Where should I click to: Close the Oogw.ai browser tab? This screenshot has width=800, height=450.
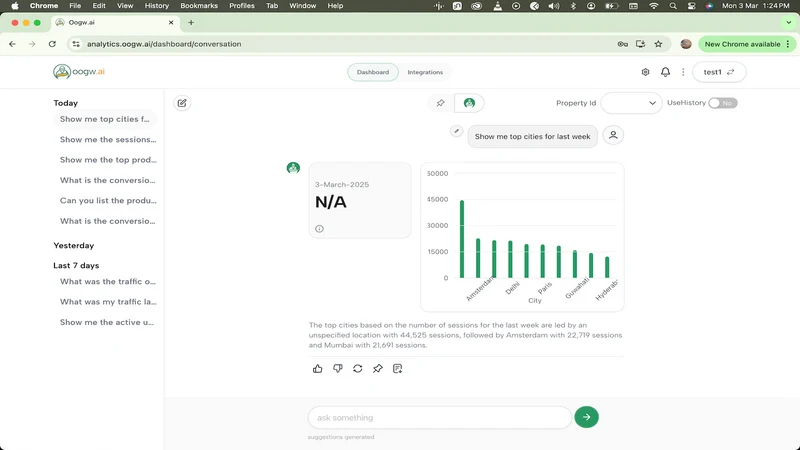click(171, 22)
